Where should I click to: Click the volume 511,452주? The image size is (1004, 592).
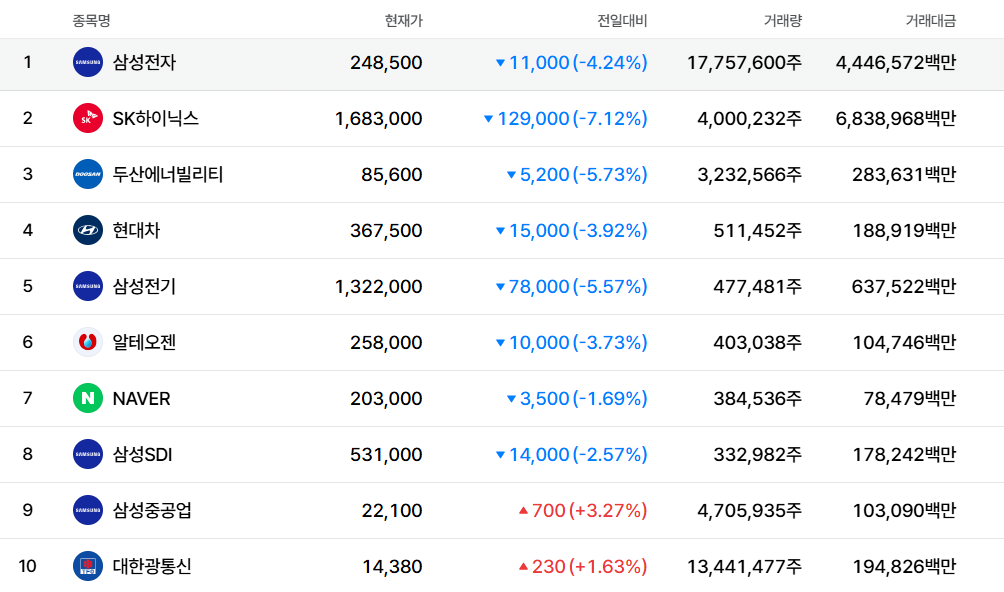758,230
